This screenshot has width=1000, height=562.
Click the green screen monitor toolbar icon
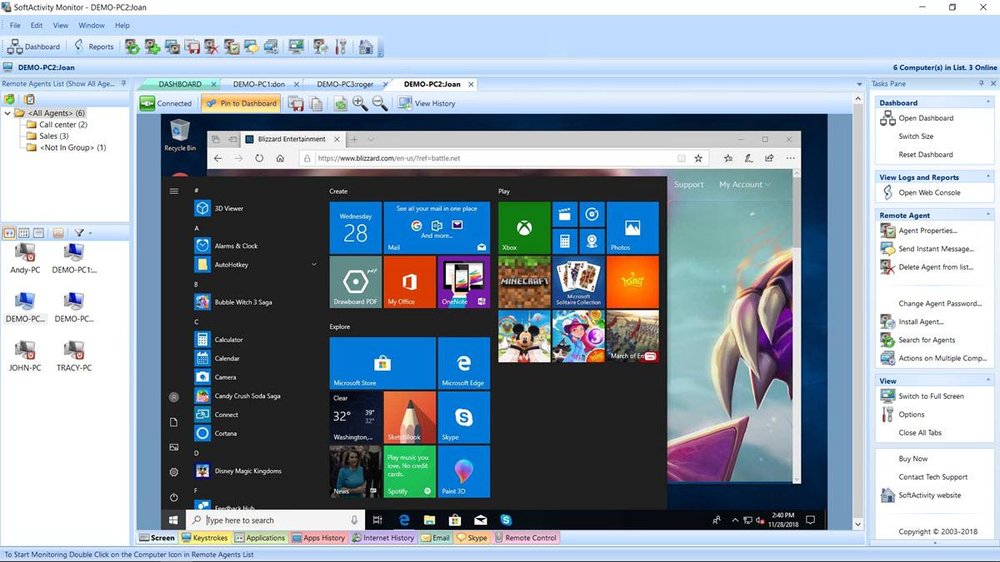(296, 47)
